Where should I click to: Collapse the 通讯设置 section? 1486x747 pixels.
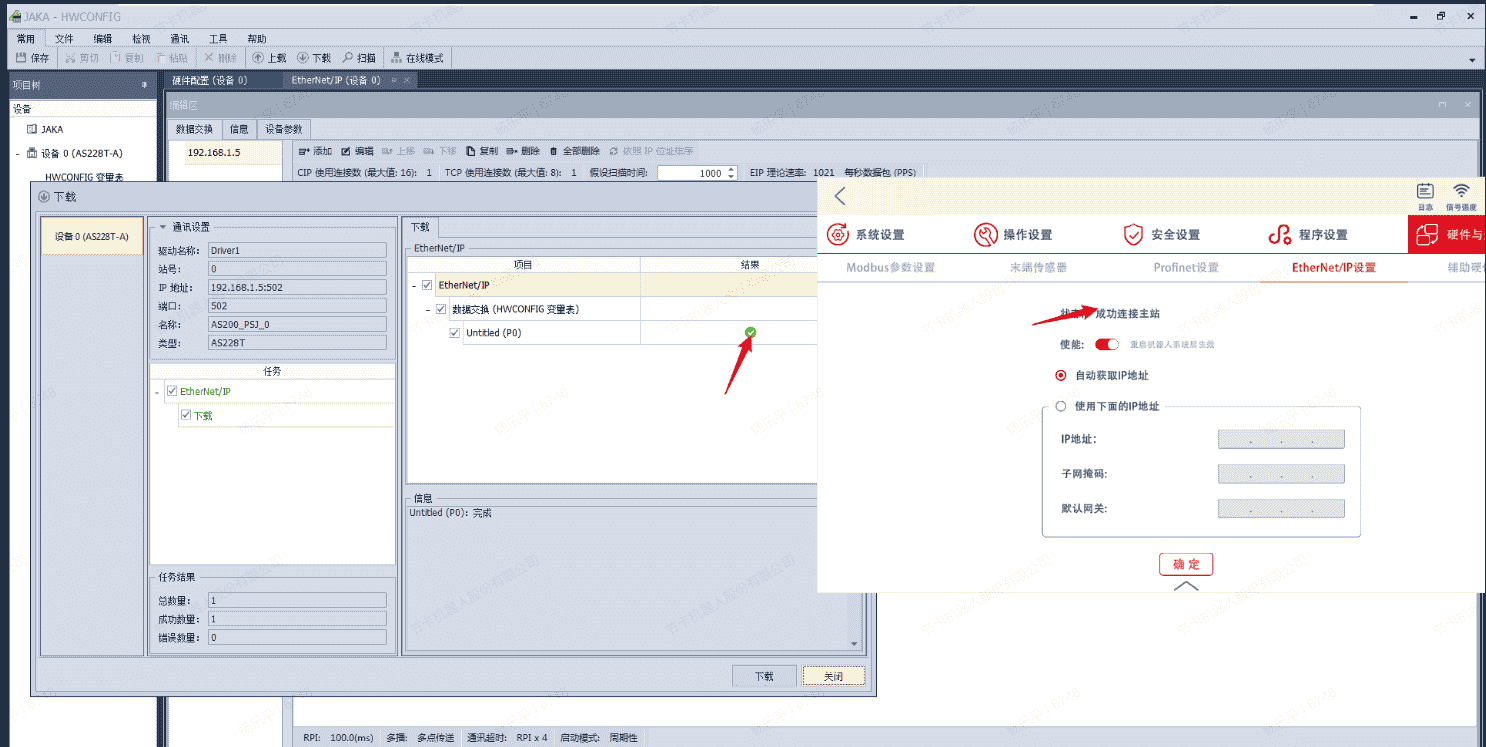point(162,227)
